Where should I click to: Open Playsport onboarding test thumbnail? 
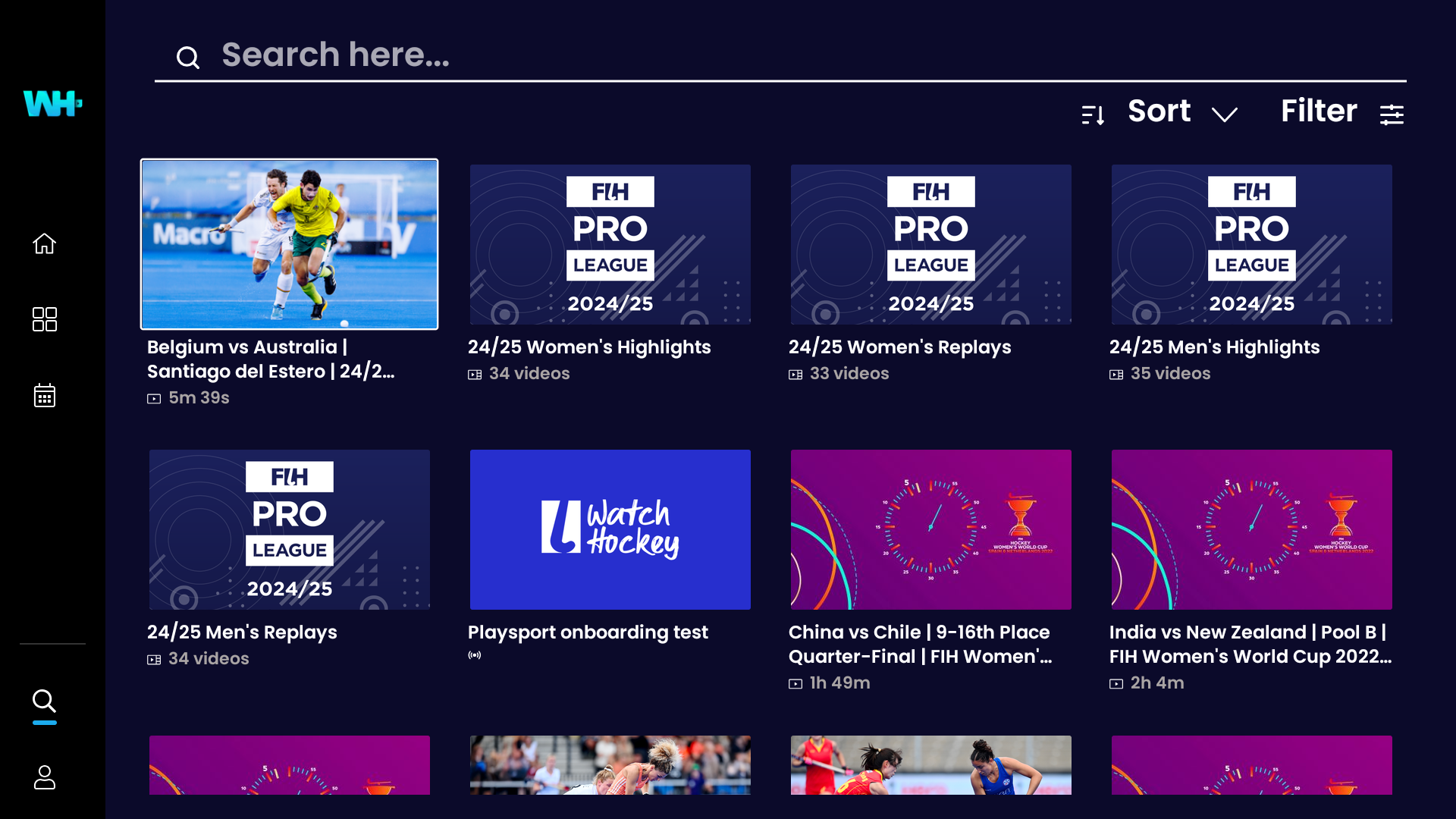click(610, 529)
